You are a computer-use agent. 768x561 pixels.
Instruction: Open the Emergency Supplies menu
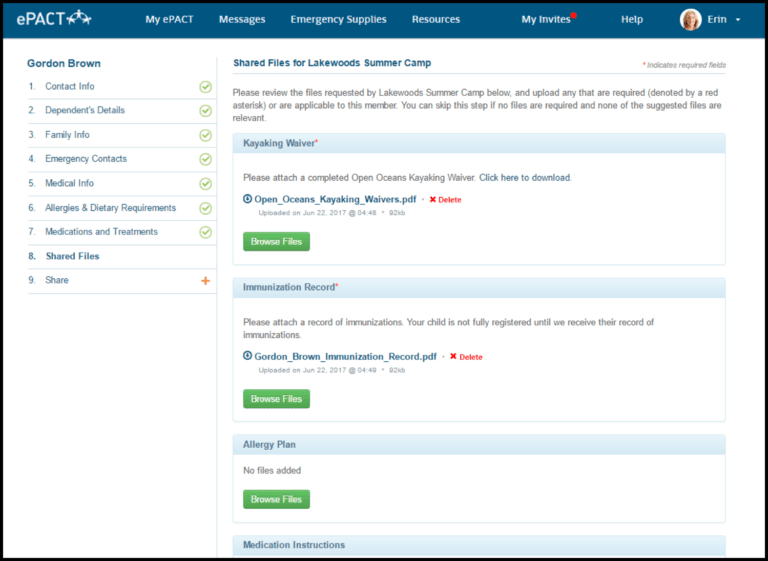338,20
